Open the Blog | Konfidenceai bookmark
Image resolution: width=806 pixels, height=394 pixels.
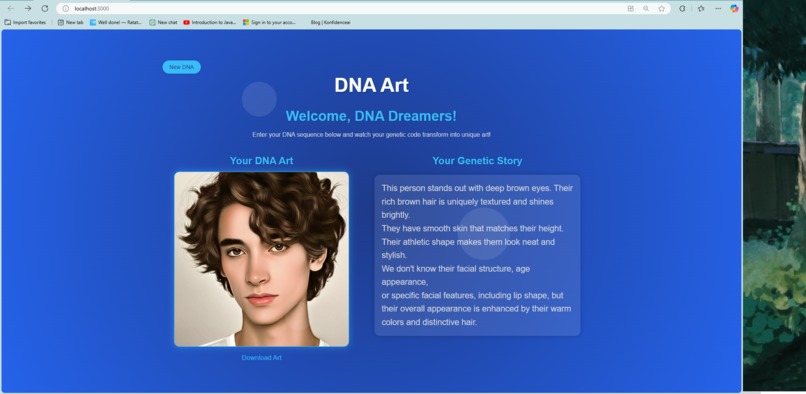331,23
